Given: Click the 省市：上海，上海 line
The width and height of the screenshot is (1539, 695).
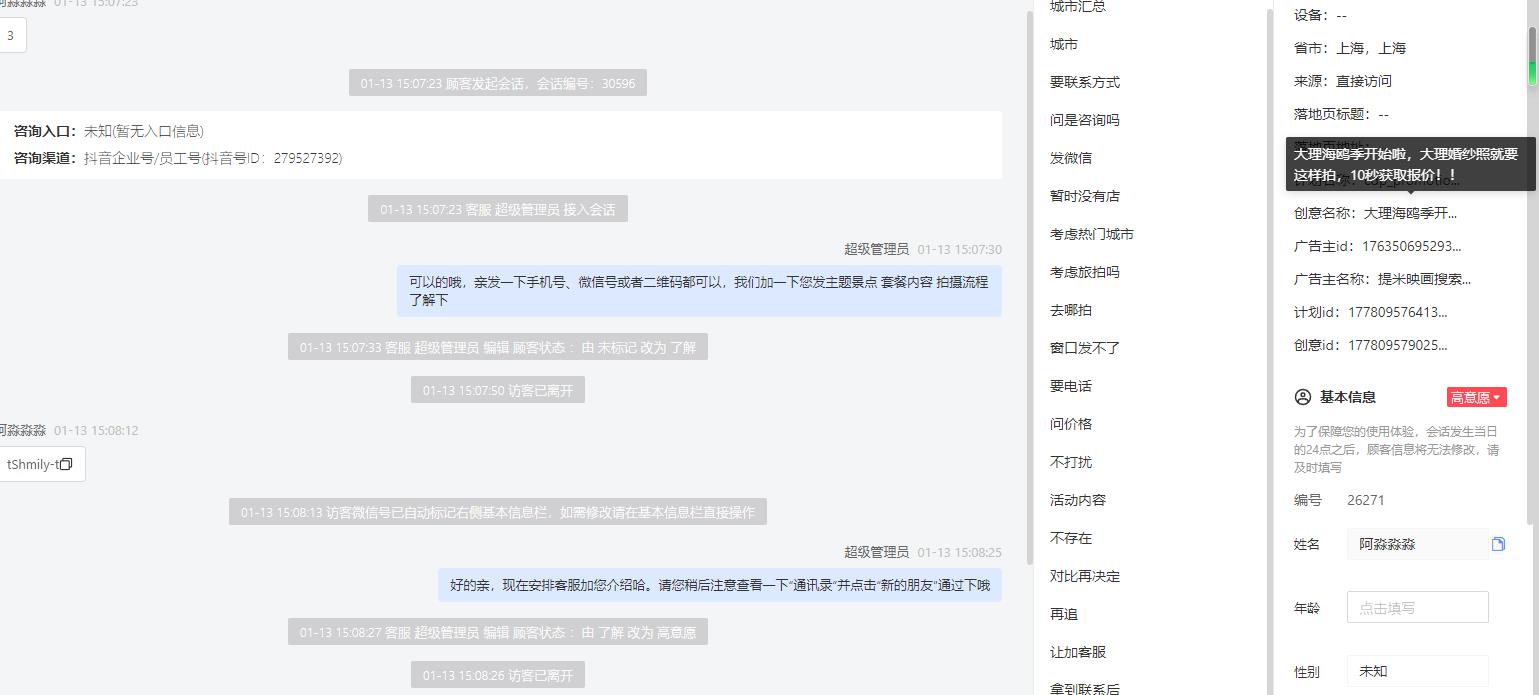Looking at the screenshot, I should [x=1350, y=48].
